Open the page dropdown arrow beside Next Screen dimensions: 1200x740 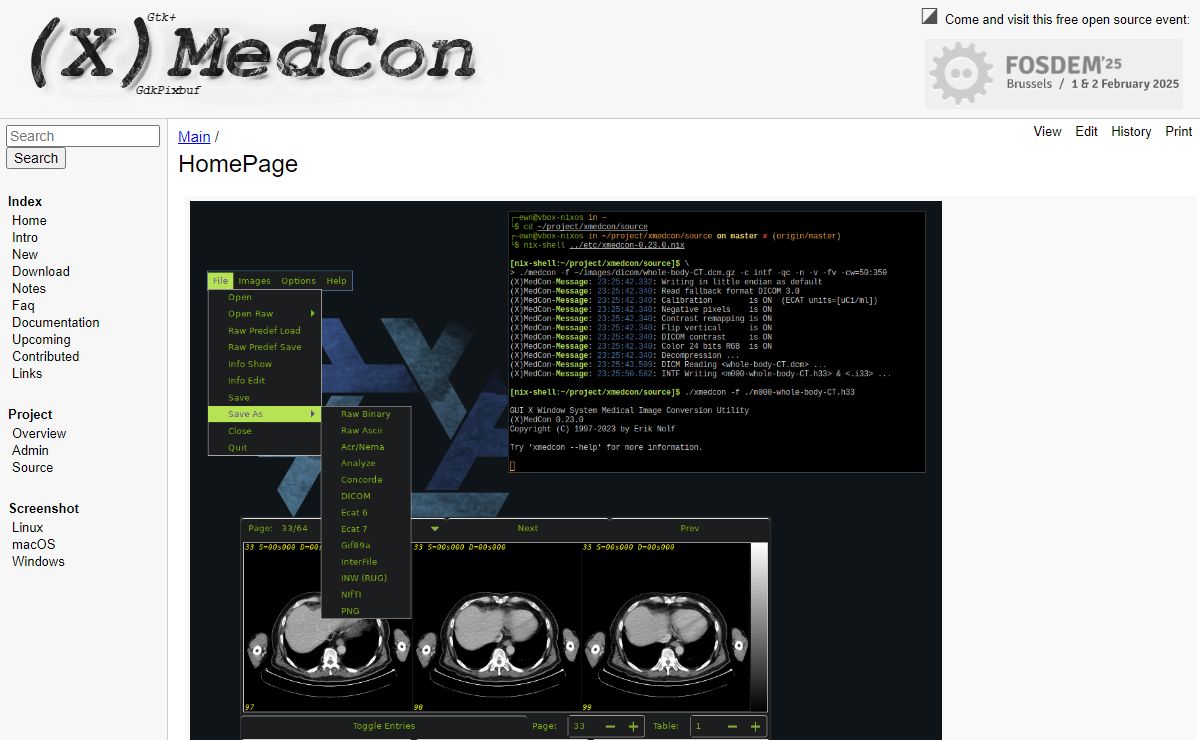click(x=435, y=528)
